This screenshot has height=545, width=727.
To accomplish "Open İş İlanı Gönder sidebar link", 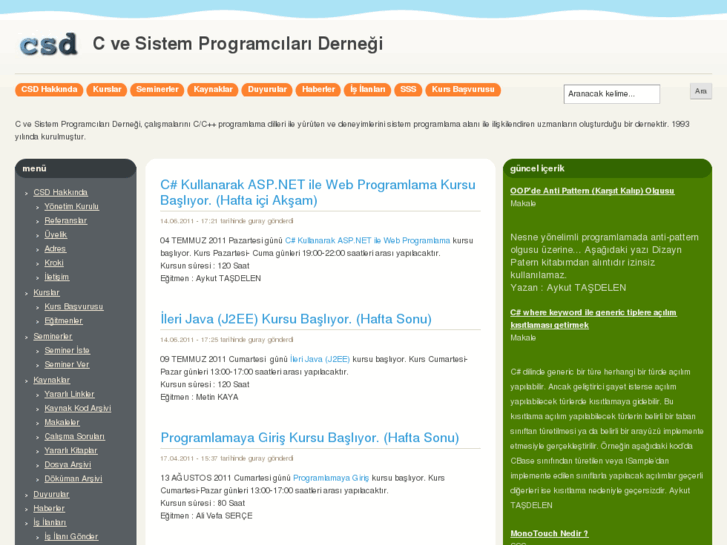I will click(x=71, y=537).
